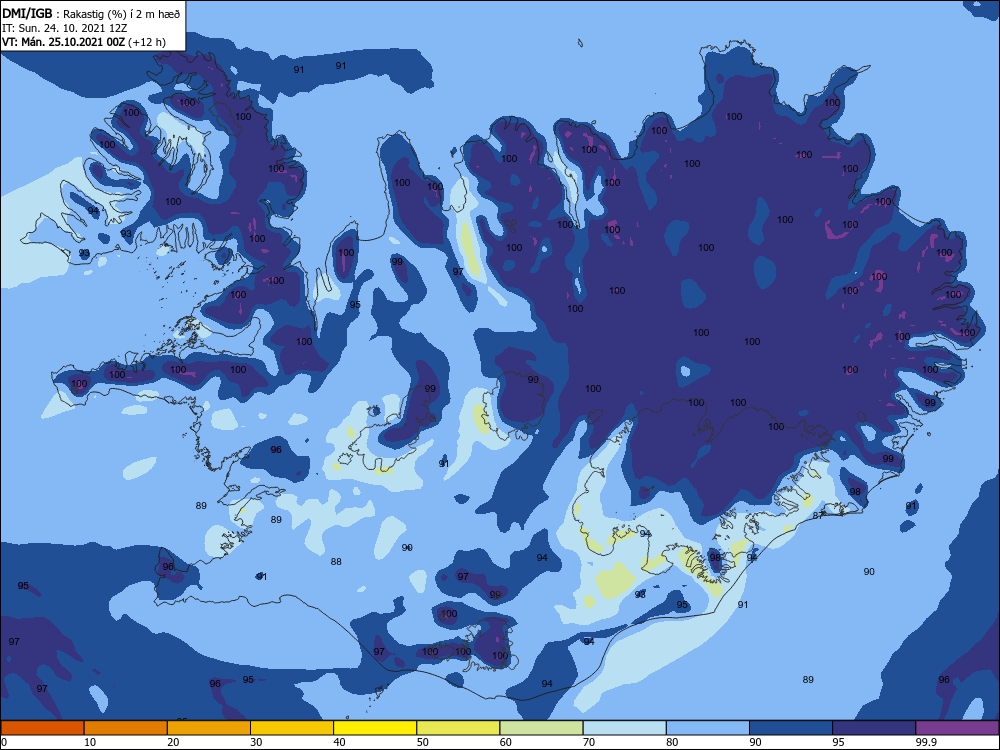This screenshot has height=750, width=1000.
Task: Click the '50' tick label on the legend scale
Action: (423, 742)
